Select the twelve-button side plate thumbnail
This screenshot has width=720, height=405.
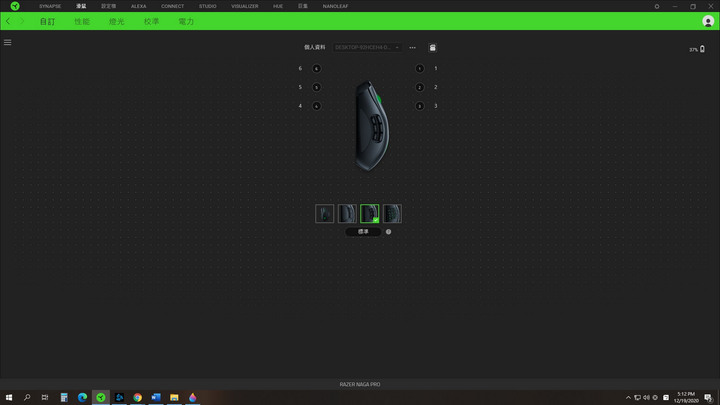click(x=392, y=214)
